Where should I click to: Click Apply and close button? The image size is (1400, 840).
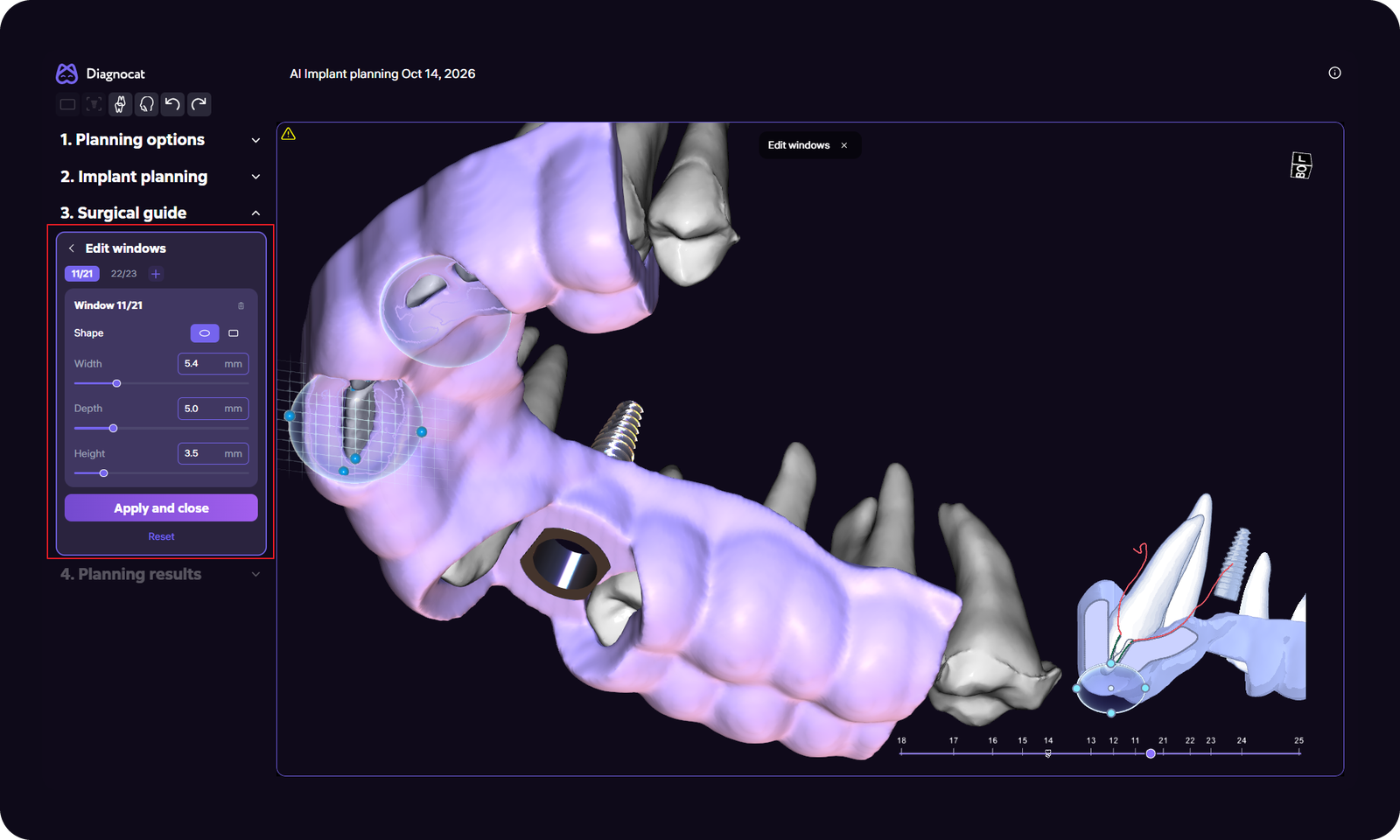coord(161,507)
